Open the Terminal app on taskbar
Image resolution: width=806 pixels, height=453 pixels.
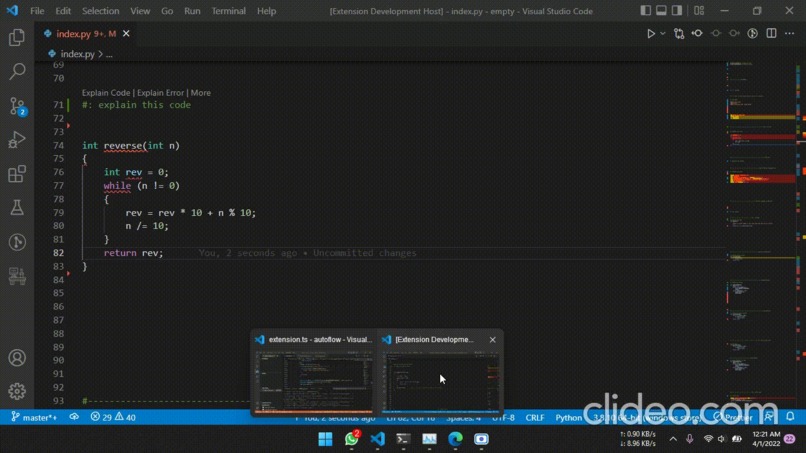coord(404,439)
